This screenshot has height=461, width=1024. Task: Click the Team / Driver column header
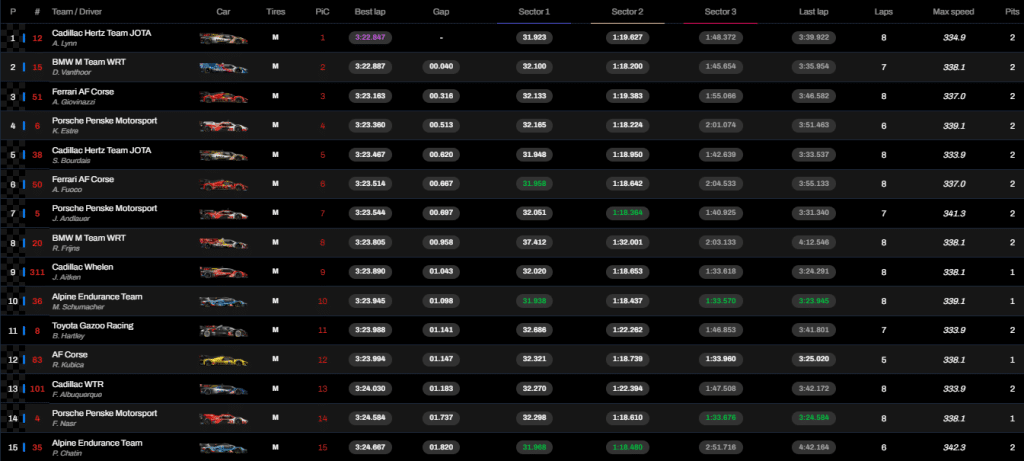coord(77,12)
